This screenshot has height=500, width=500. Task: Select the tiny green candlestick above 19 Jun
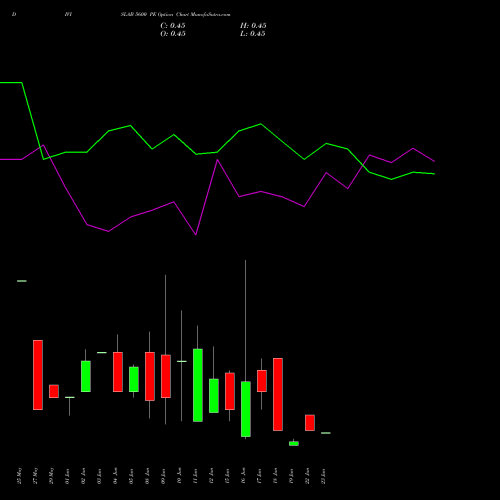pyautogui.click(x=294, y=443)
